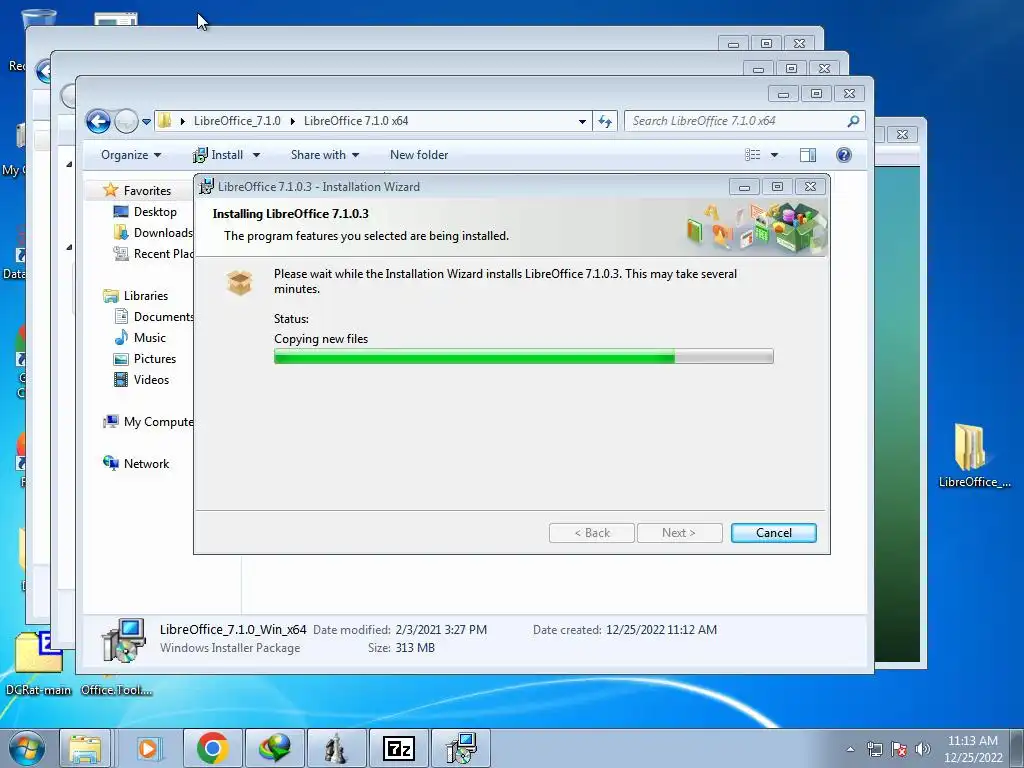Screen dimensions: 1024x768
Task: Open the Share with menu
Action: (x=325, y=155)
